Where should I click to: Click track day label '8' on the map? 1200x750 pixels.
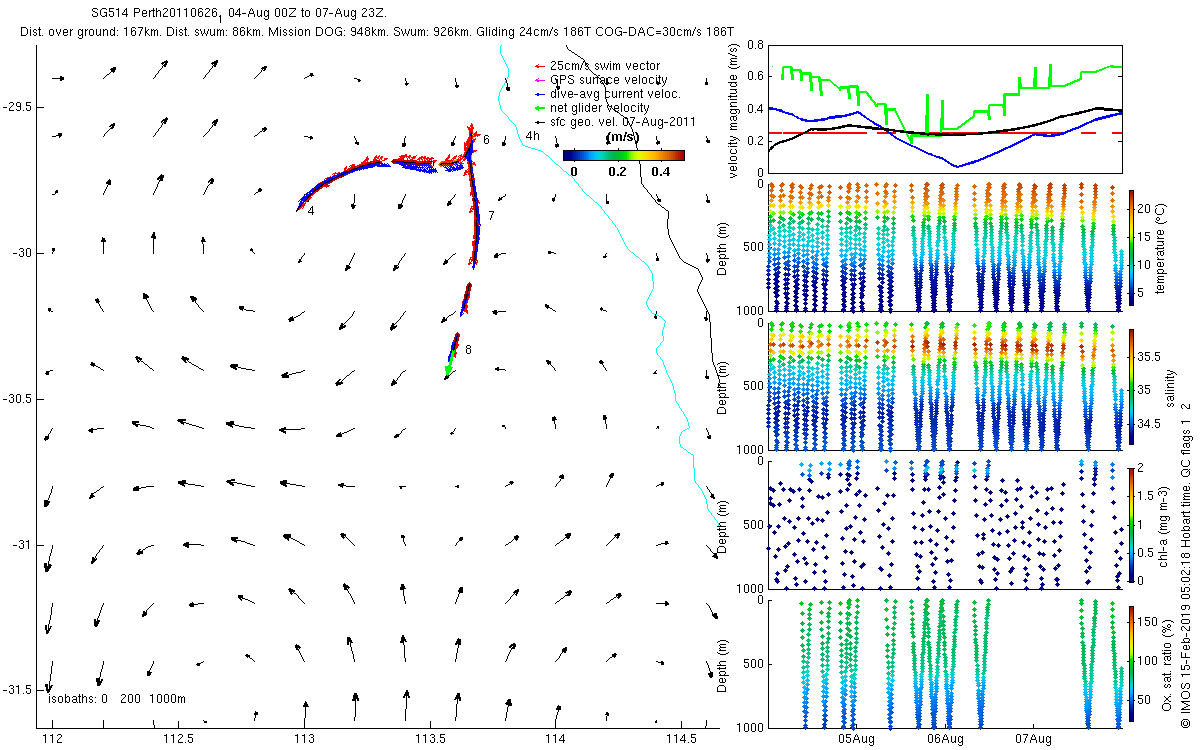468,349
